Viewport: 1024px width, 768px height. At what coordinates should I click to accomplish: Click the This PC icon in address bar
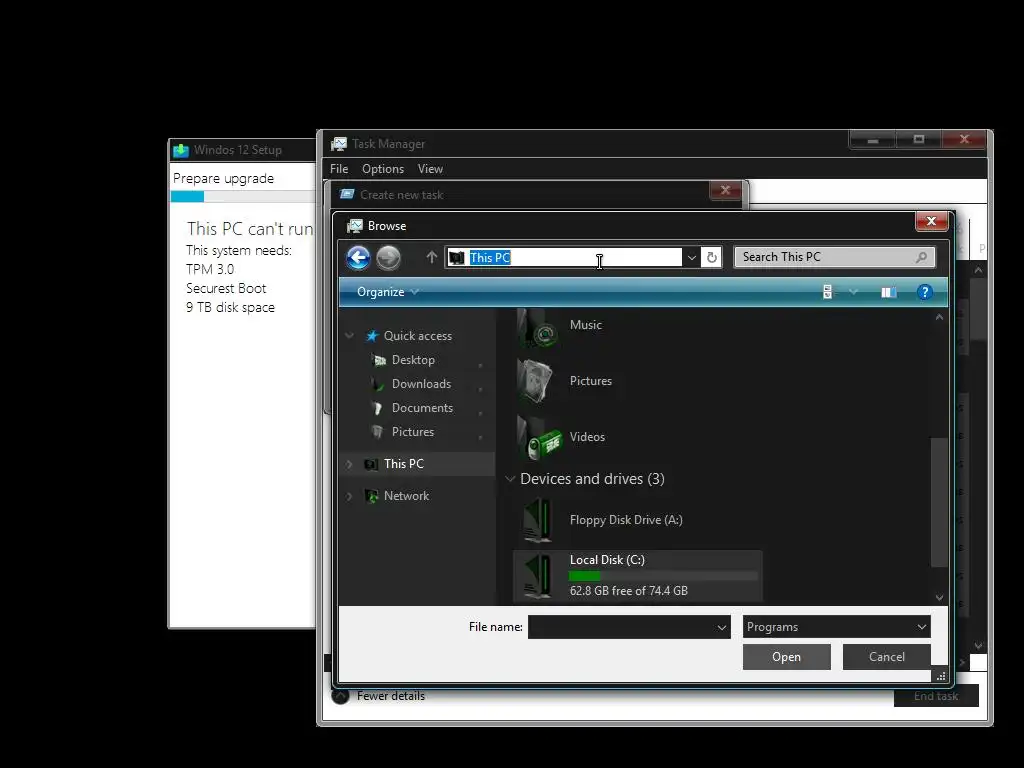(457, 257)
